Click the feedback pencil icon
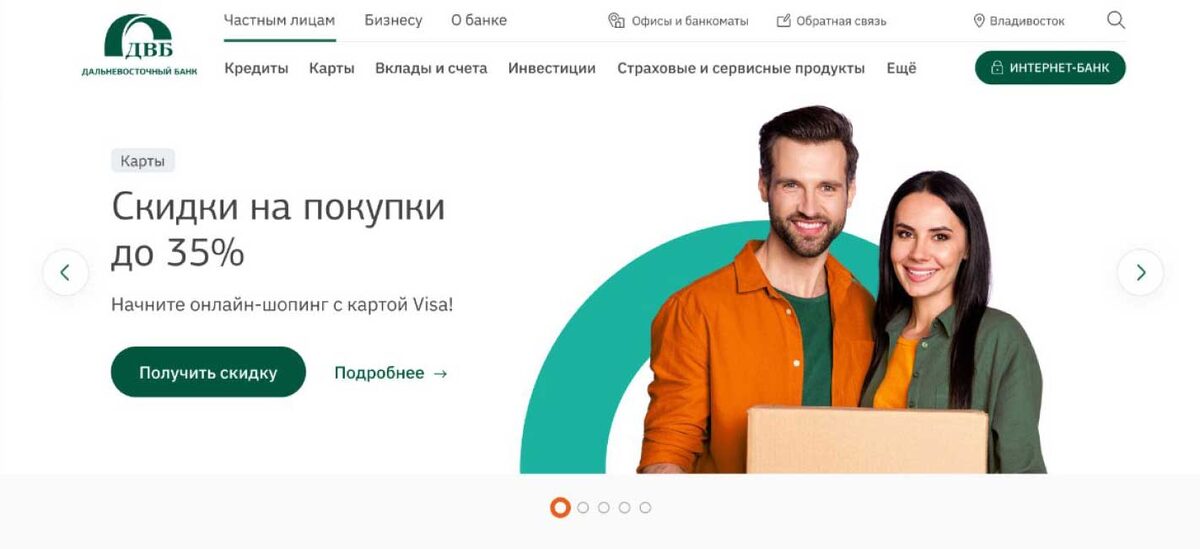Screen dimensions: 1200x549 tap(784, 20)
